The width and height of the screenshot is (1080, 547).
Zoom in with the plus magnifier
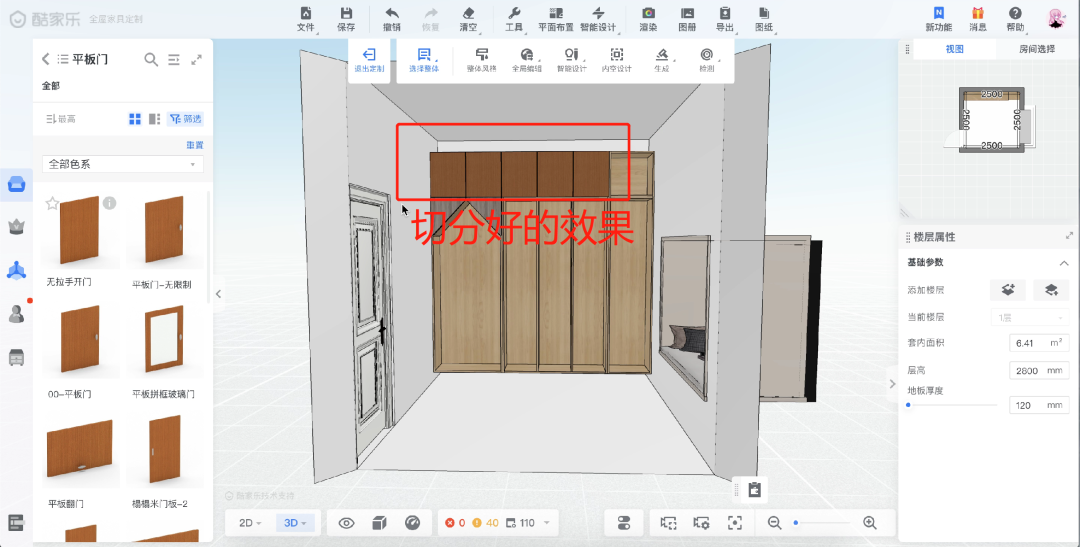pos(870,524)
